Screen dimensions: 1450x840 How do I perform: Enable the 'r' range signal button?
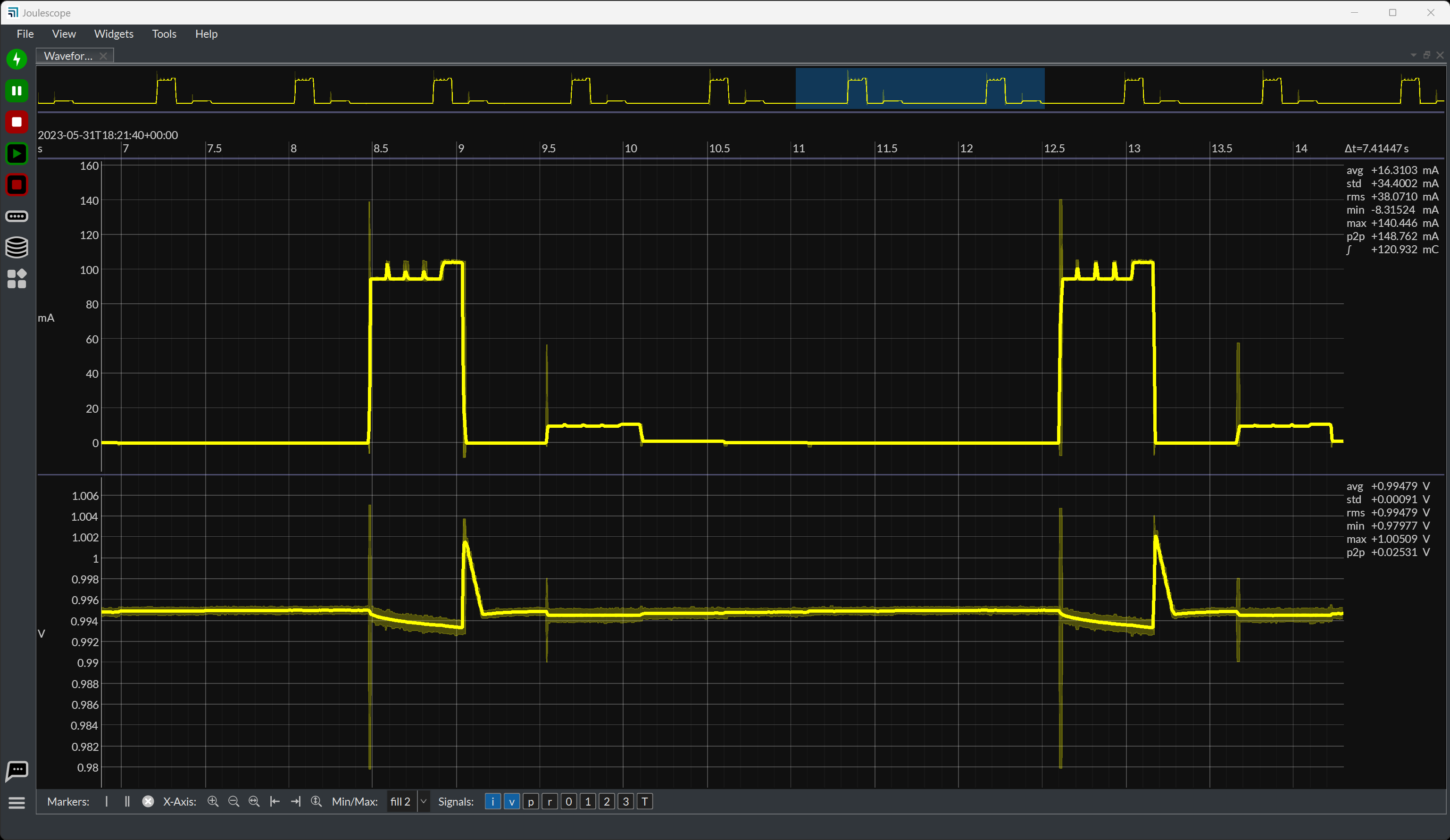(550, 801)
